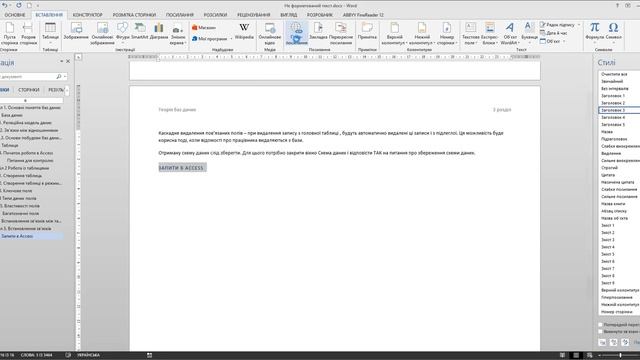Add a comment with Примітка
The height and width of the screenshot is (360, 640).
(x=367, y=31)
